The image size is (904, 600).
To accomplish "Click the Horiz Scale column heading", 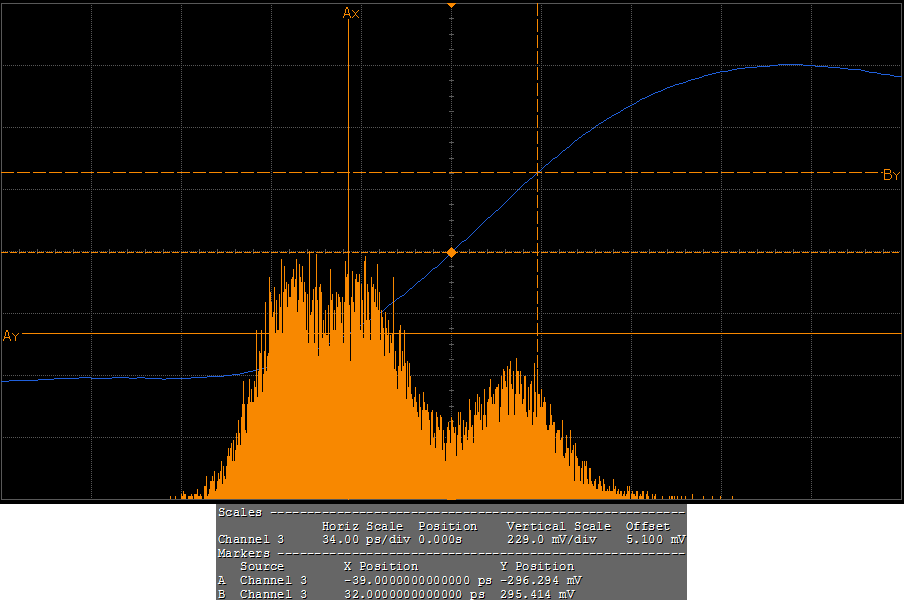I will coord(362,526).
